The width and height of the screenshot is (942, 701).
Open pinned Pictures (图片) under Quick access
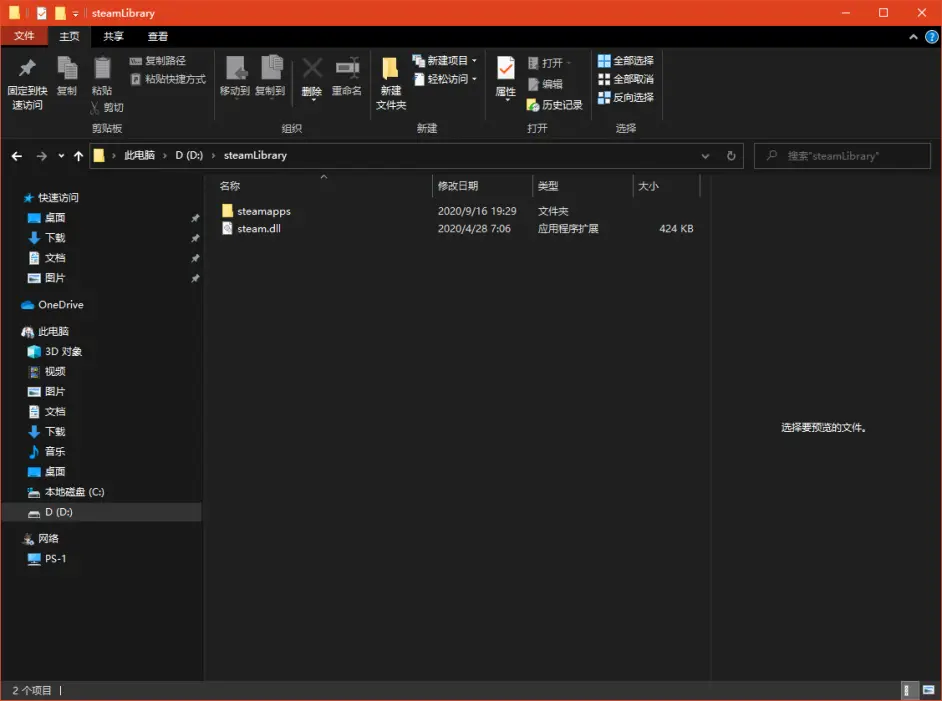(55, 278)
